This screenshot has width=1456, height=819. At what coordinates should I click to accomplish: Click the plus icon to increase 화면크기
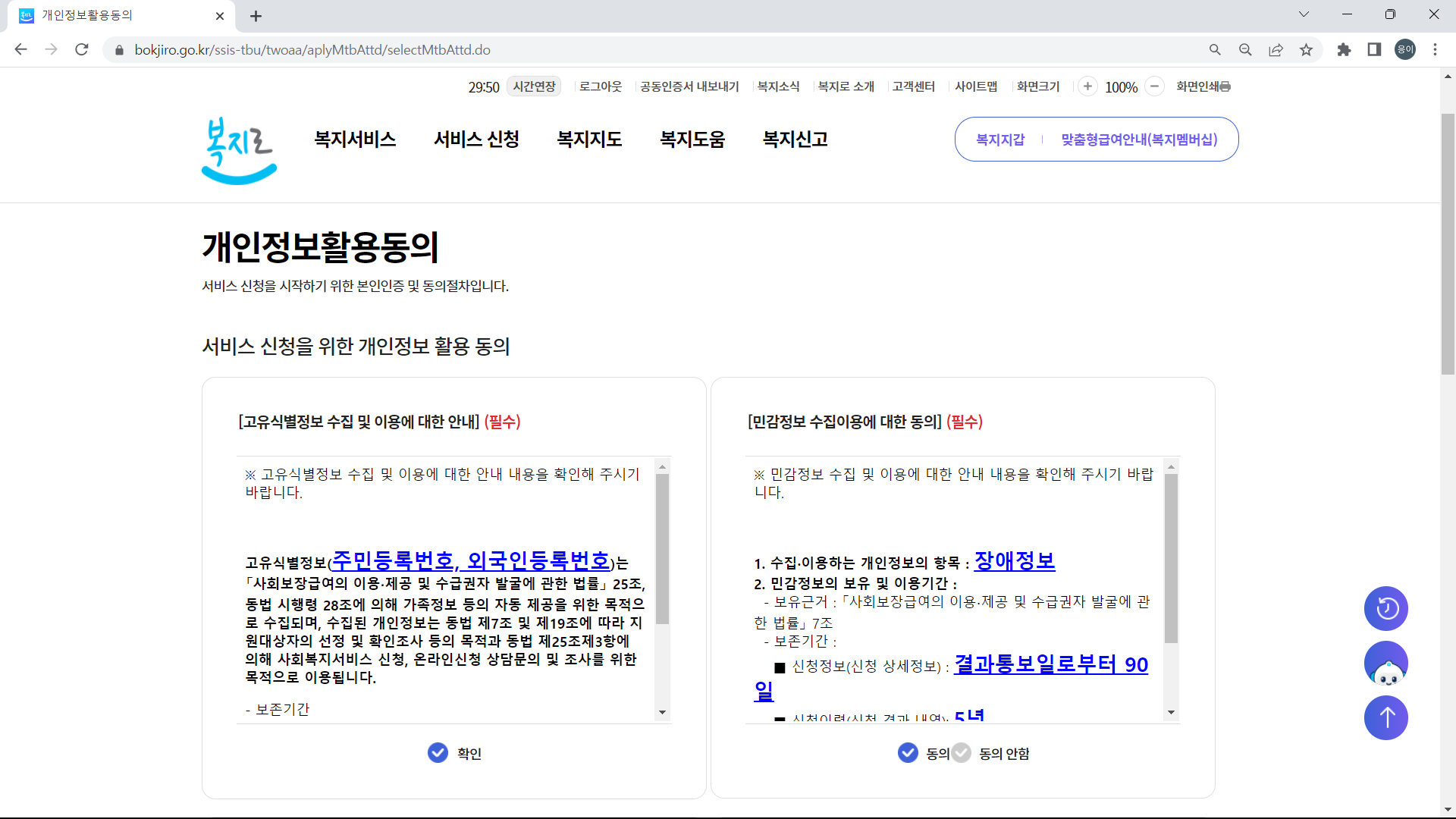tap(1088, 86)
